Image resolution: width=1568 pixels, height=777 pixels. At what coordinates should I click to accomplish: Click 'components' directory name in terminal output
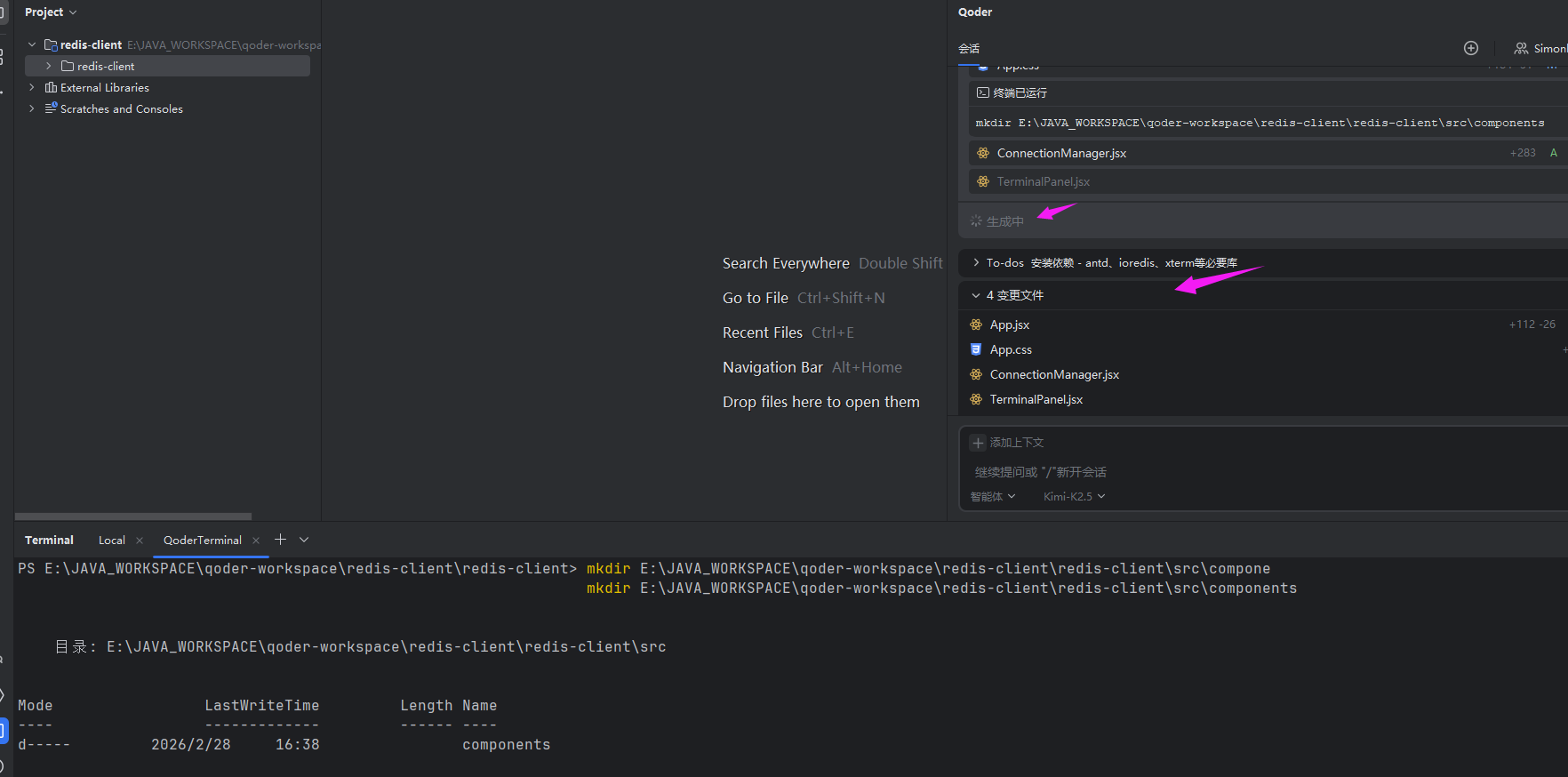[507, 745]
